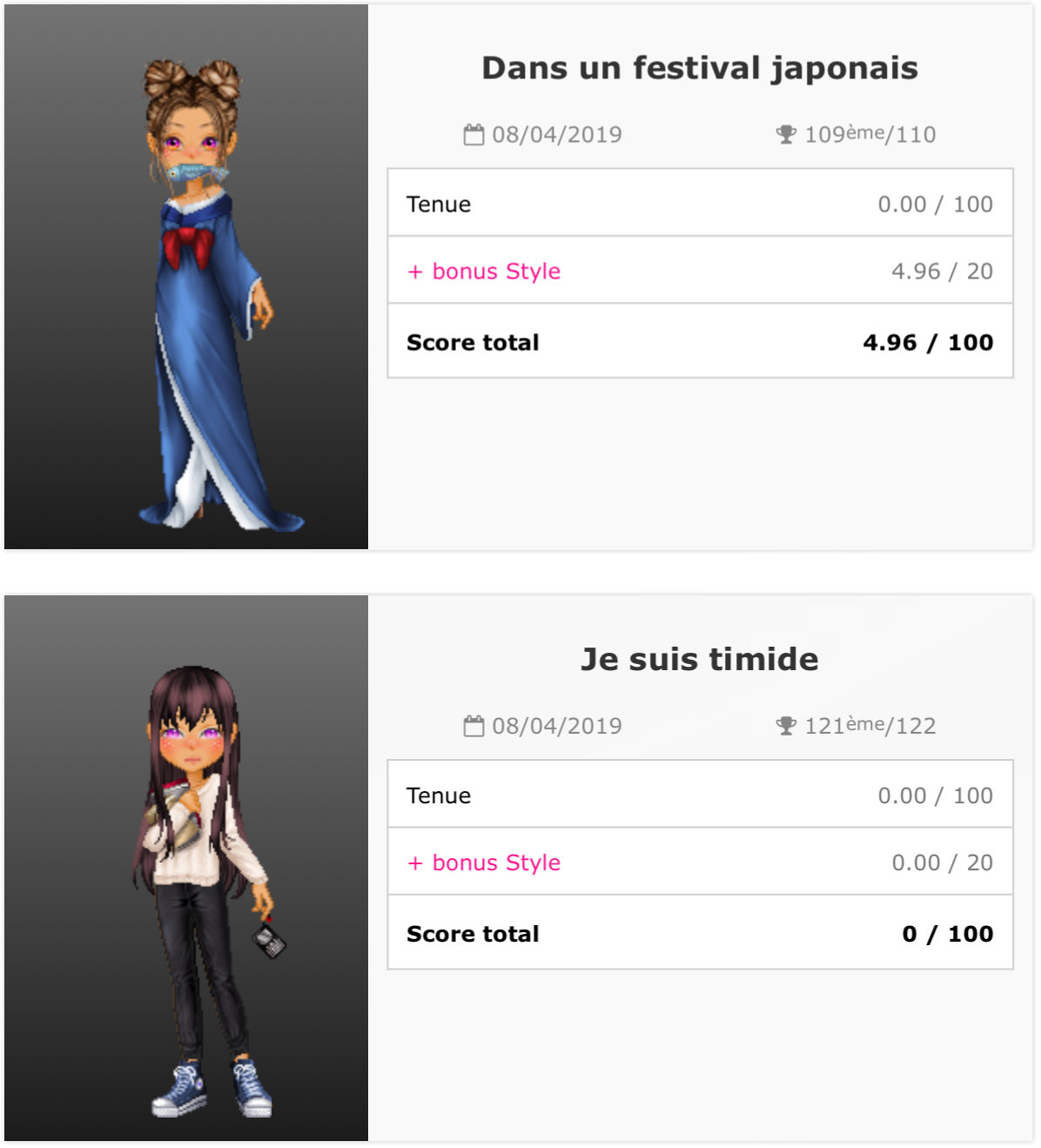Click '+ bonus Style' in the Je suis timide card
Viewport: 1041px width, 1148px height.
[x=484, y=863]
